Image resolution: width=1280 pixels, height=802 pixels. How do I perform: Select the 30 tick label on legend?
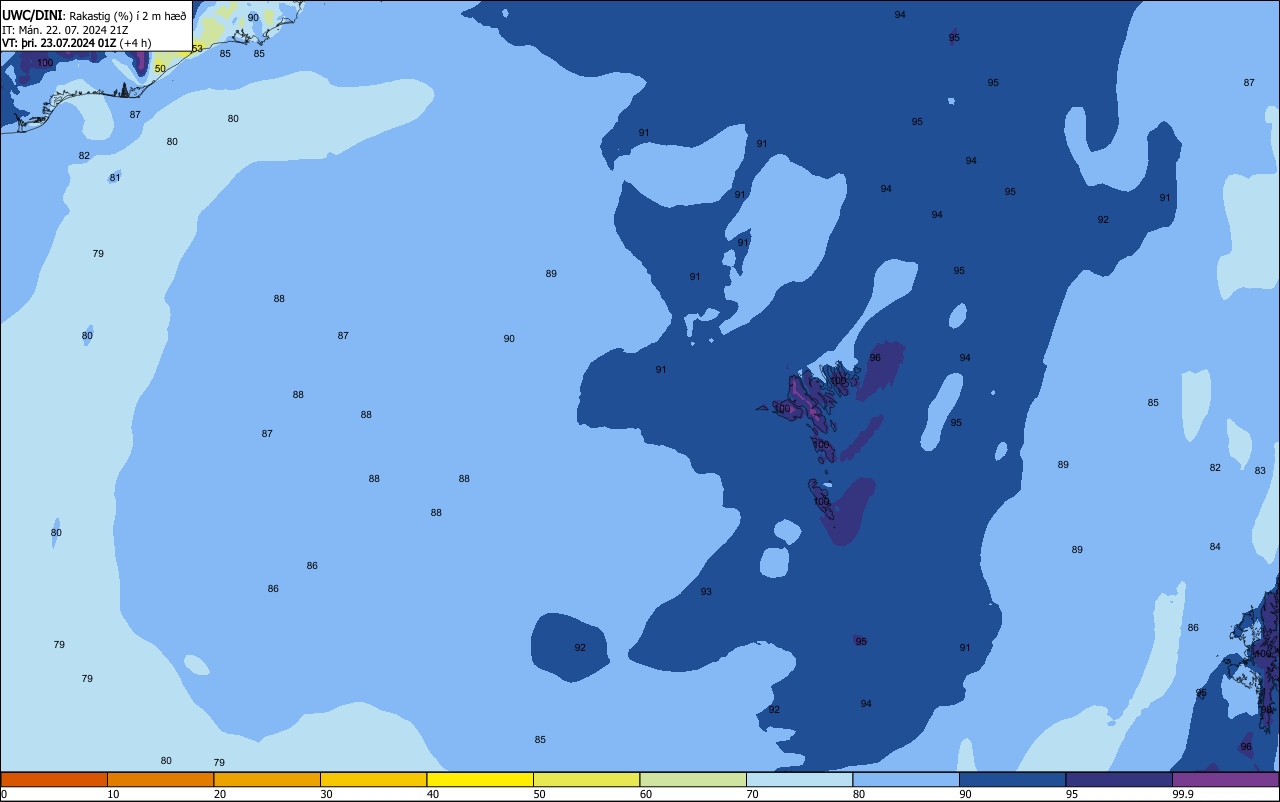(x=326, y=794)
